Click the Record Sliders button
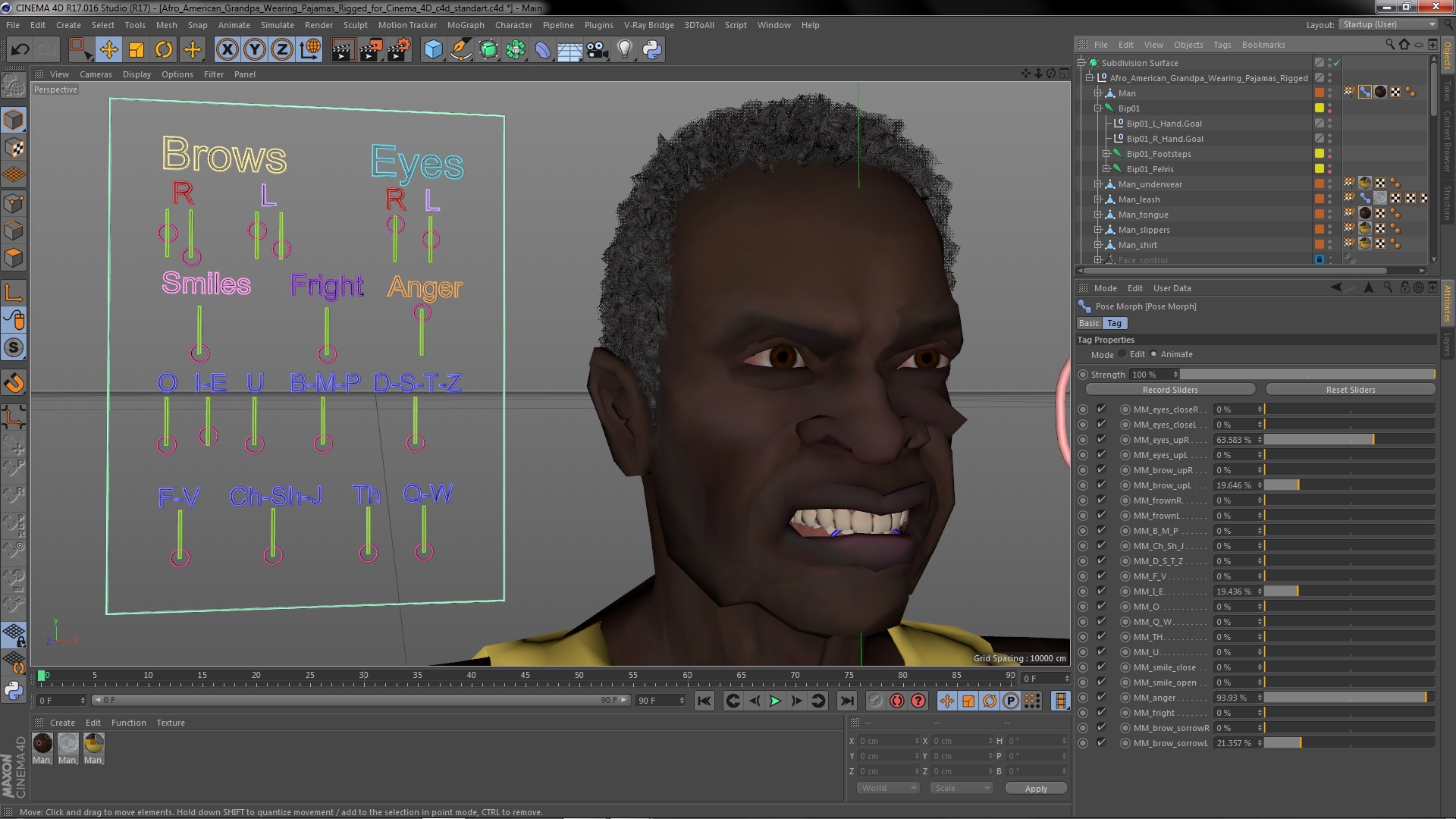Image resolution: width=1456 pixels, height=819 pixels. (x=1170, y=389)
